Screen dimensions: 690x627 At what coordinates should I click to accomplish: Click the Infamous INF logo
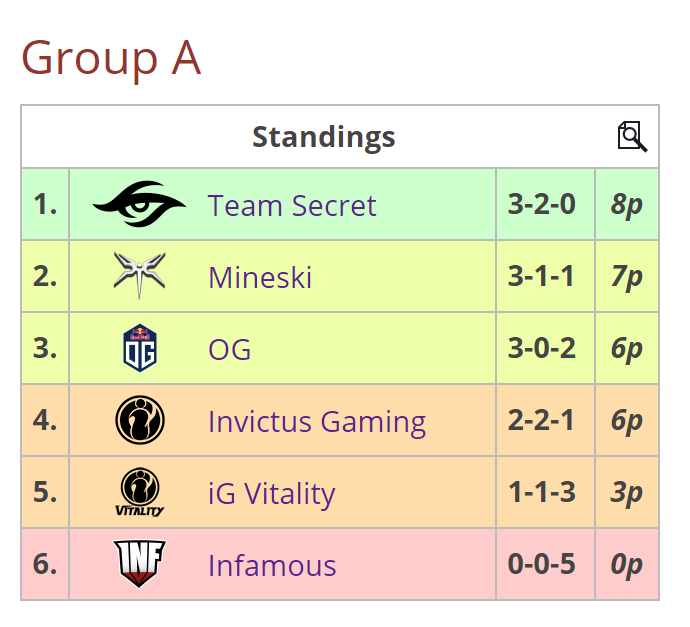[x=139, y=564]
